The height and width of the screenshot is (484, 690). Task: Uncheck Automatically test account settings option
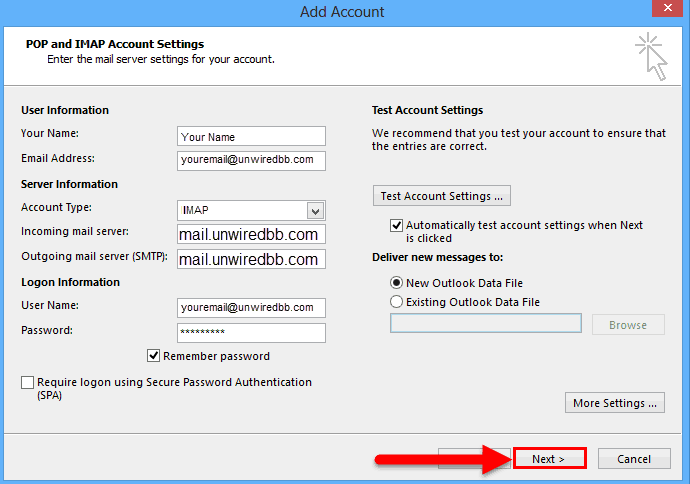point(396,225)
